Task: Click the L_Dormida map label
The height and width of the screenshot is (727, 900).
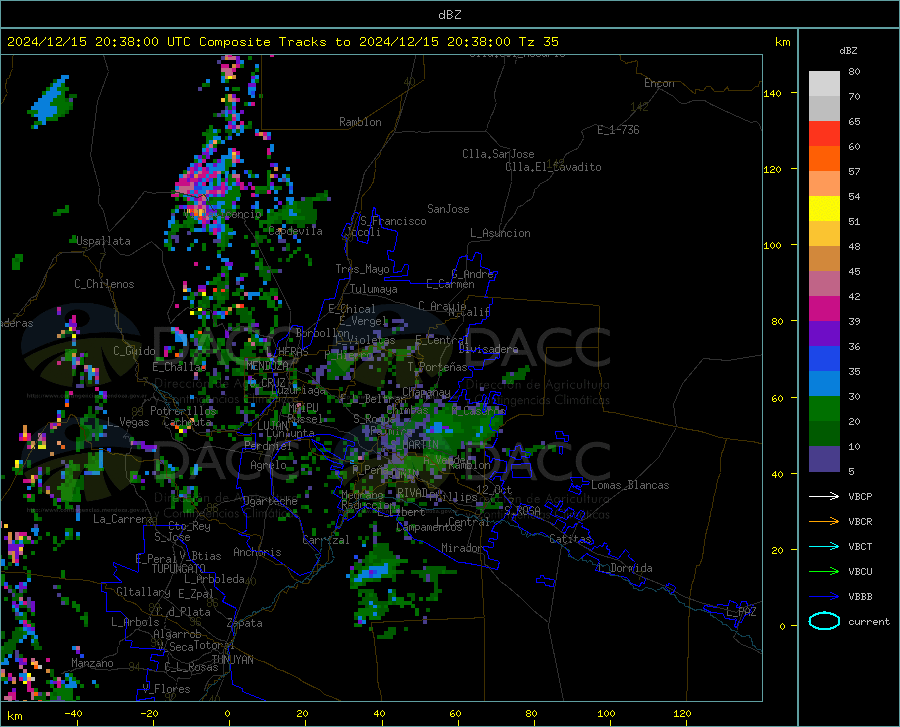Action: (625, 568)
